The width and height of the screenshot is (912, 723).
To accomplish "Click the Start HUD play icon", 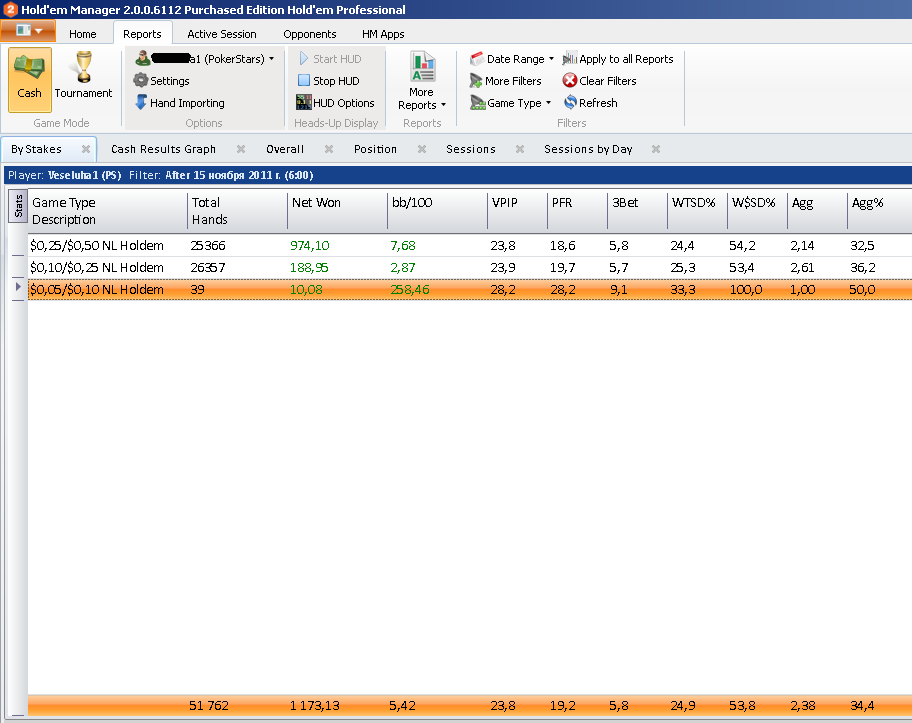I will pos(304,58).
